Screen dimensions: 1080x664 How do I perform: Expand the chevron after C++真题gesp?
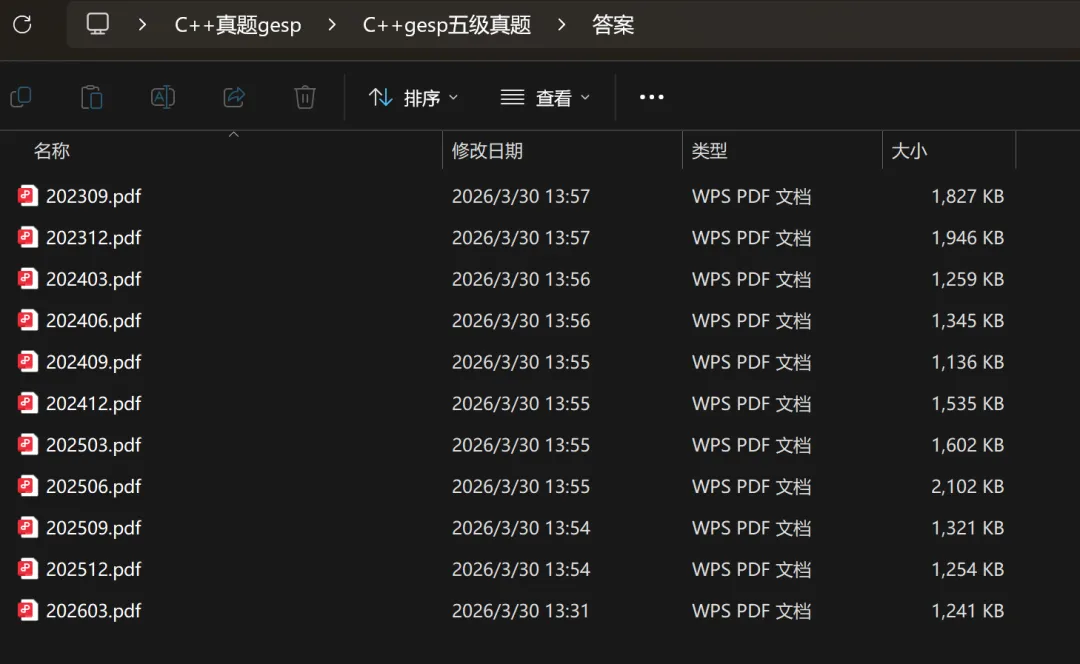(331, 24)
